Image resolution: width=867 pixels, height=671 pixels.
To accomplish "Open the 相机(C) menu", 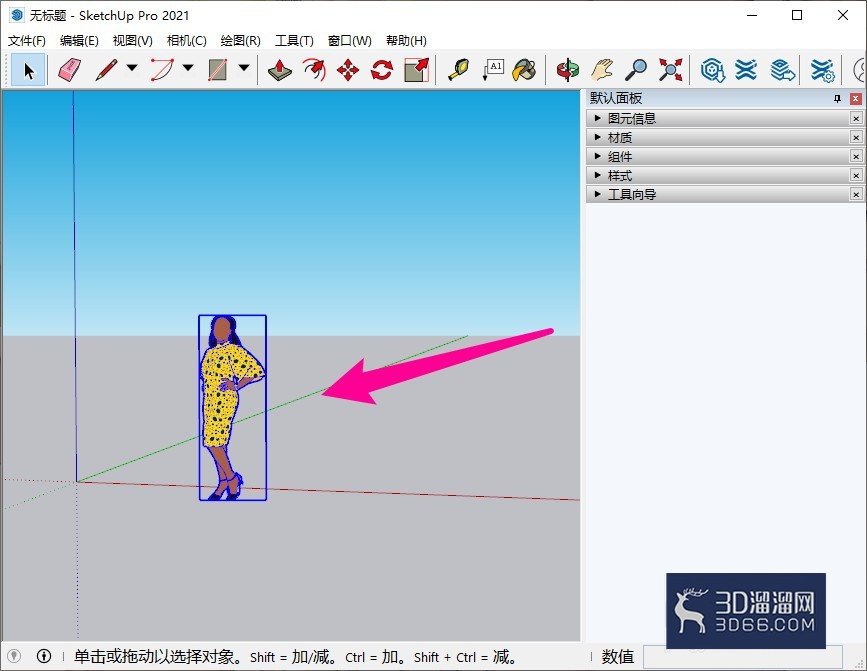I will point(186,40).
